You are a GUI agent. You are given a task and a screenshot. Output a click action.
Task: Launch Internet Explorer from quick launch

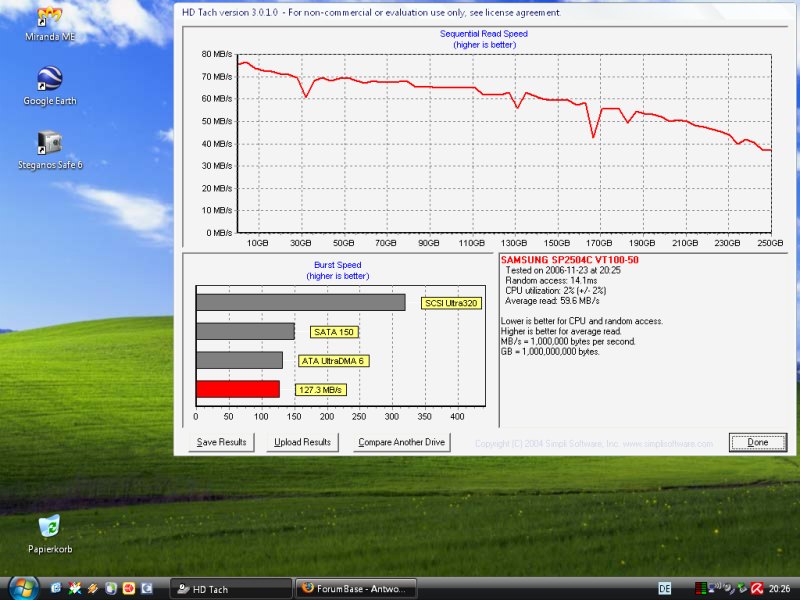point(56,588)
